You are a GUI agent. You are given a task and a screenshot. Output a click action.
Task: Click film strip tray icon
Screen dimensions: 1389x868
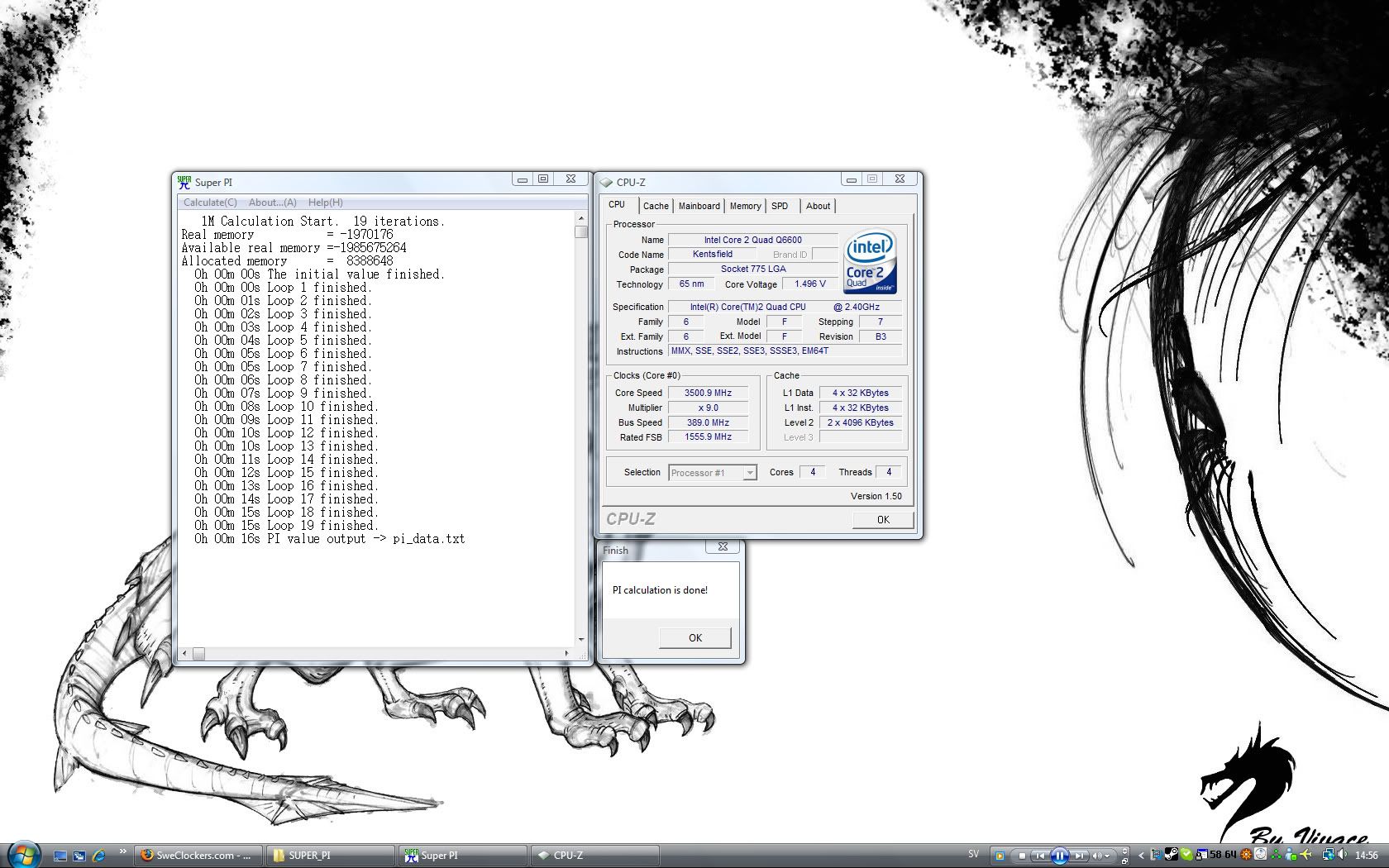tap(1156, 854)
